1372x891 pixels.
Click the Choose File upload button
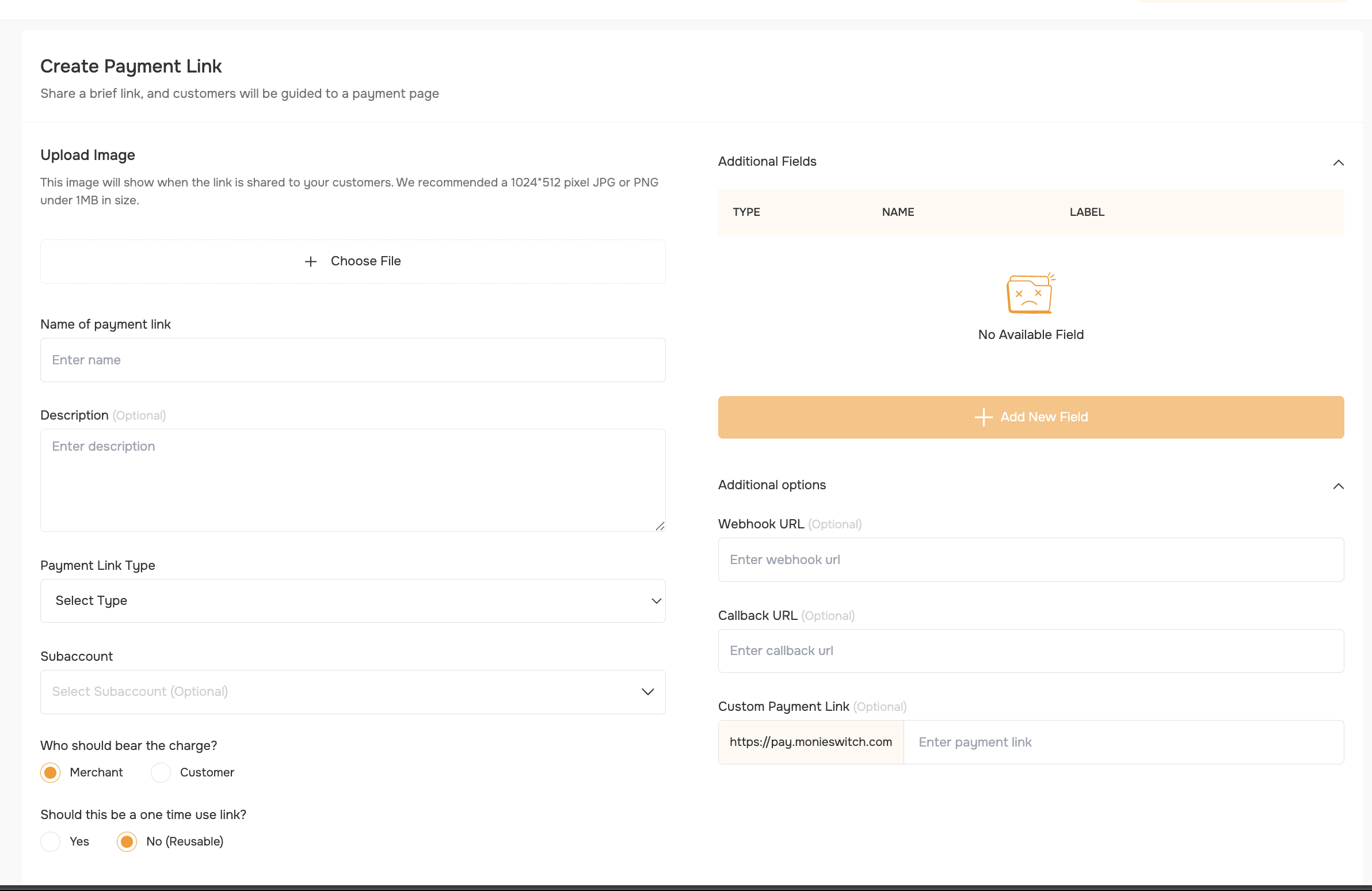click(353, 261)
